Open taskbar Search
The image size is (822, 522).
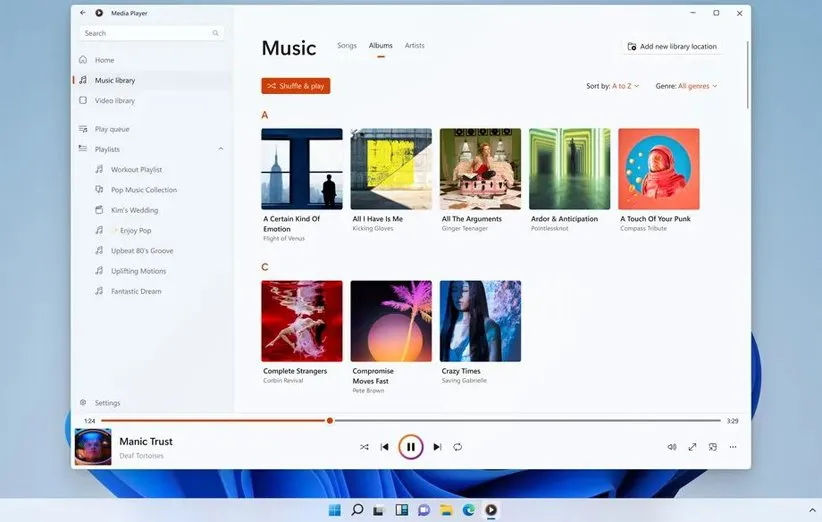point(357,510)
